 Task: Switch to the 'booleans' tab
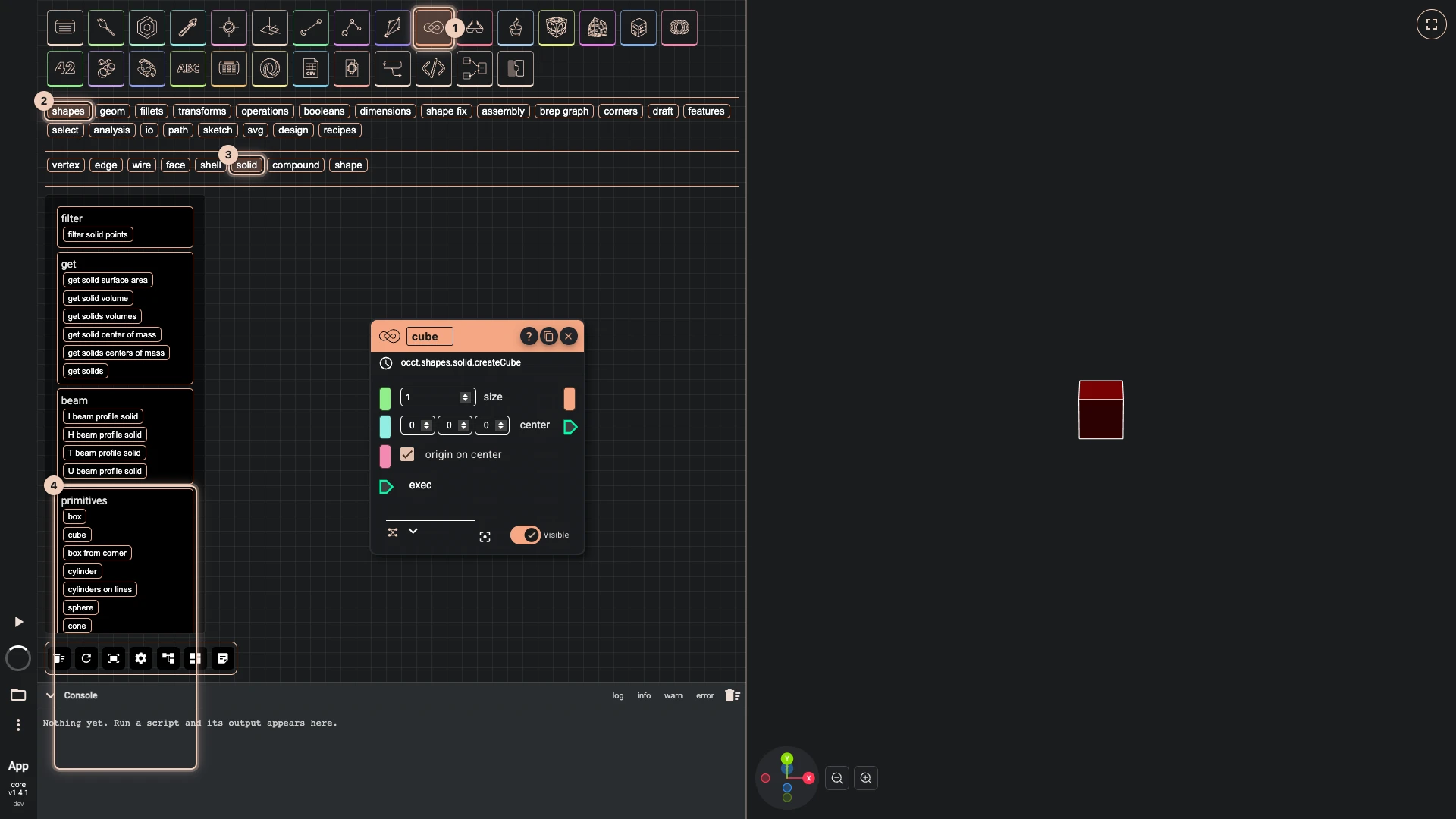pos(324,111)
